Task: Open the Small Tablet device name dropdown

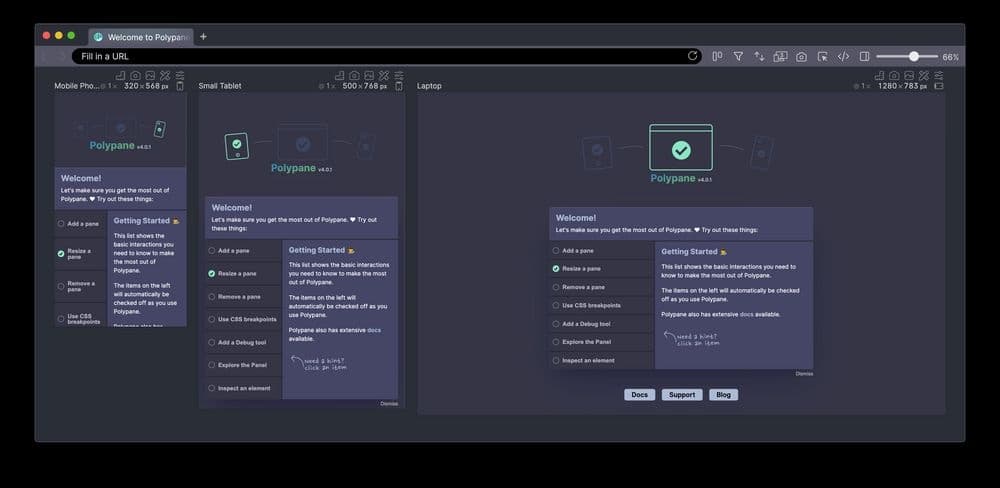Action: 219,86
